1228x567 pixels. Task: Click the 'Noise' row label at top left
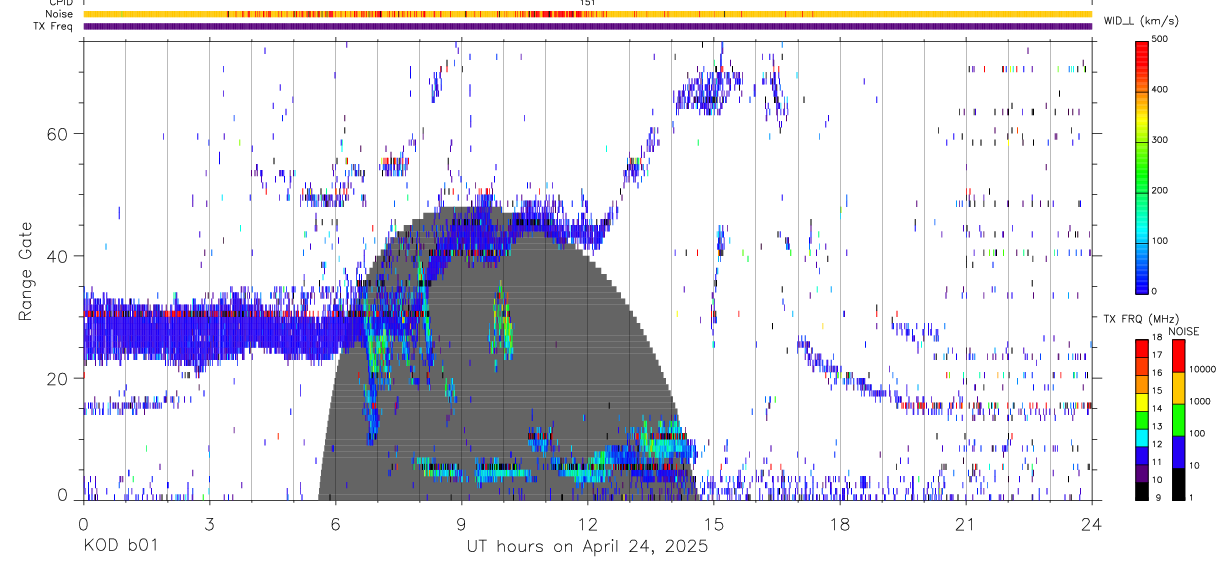59,14
